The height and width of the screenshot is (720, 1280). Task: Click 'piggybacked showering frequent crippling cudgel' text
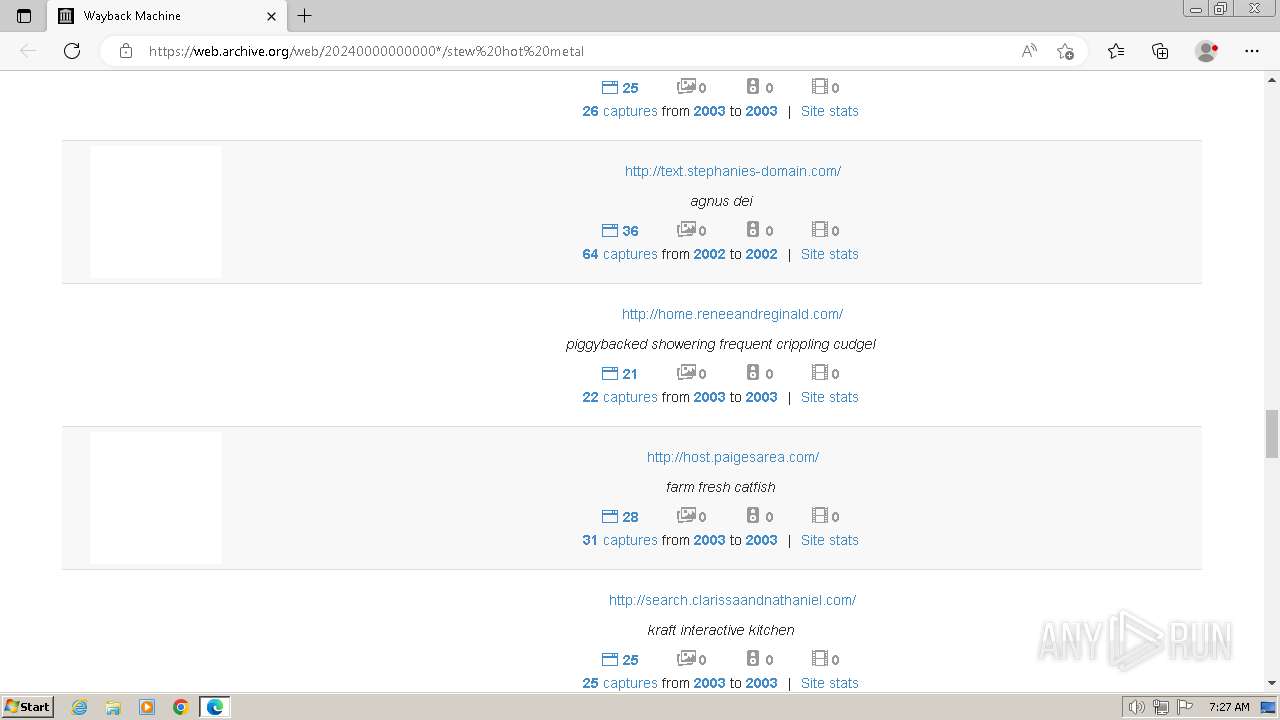click(x=721, y=344)
